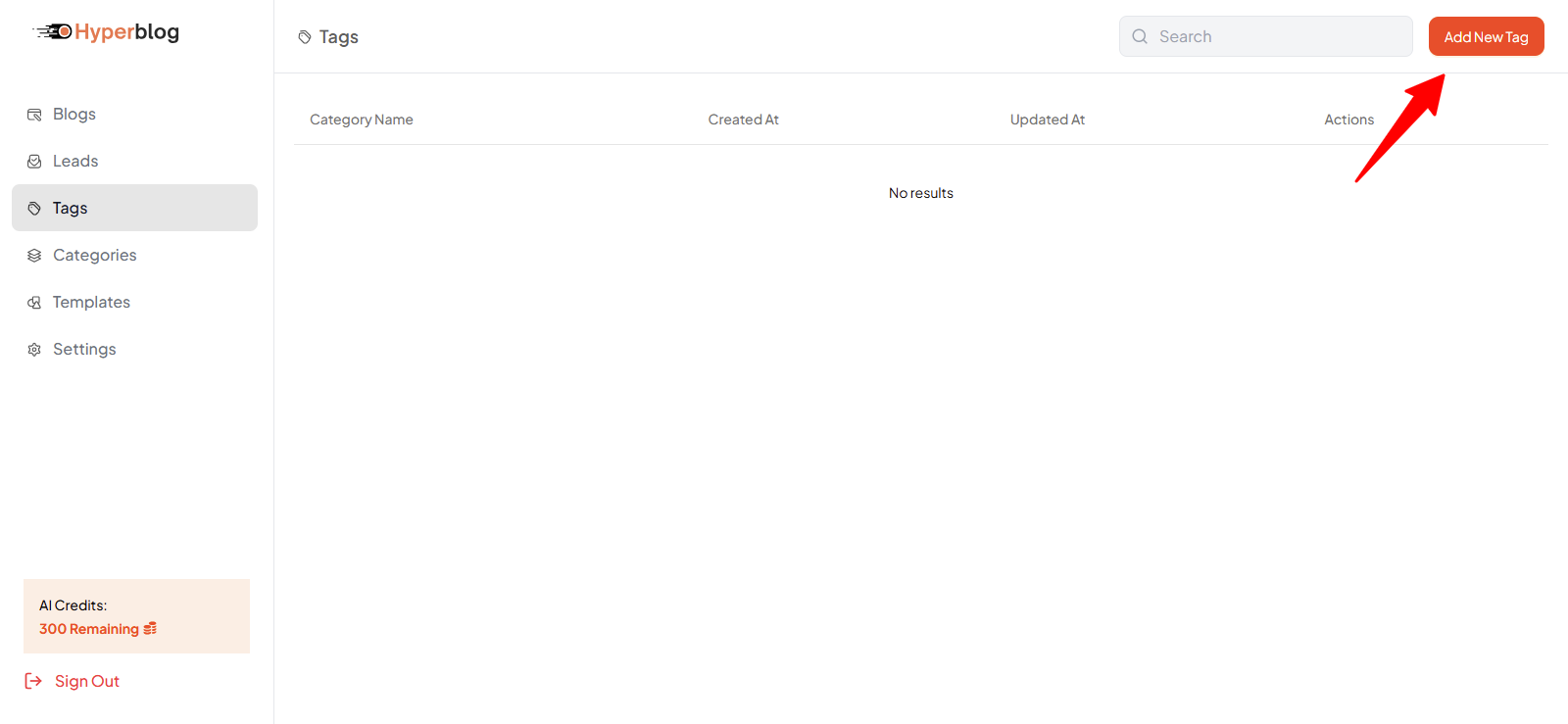Open Settings from the sidebar
Viewport: 1568px width, 724px height.
click(x=134, y=349)
